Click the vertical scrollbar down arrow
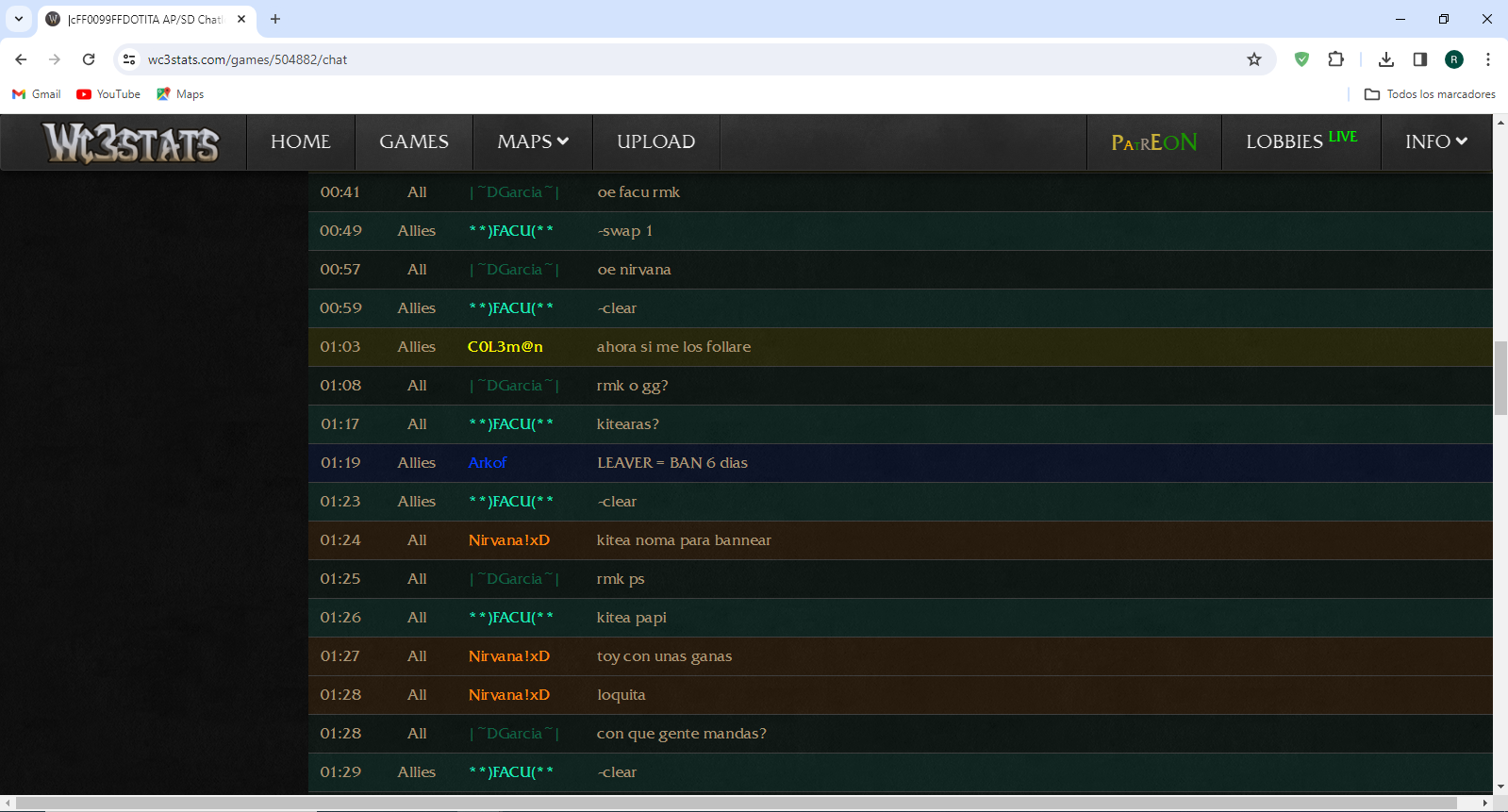Screen dimensions: 1508x812 pos(1500,787)
